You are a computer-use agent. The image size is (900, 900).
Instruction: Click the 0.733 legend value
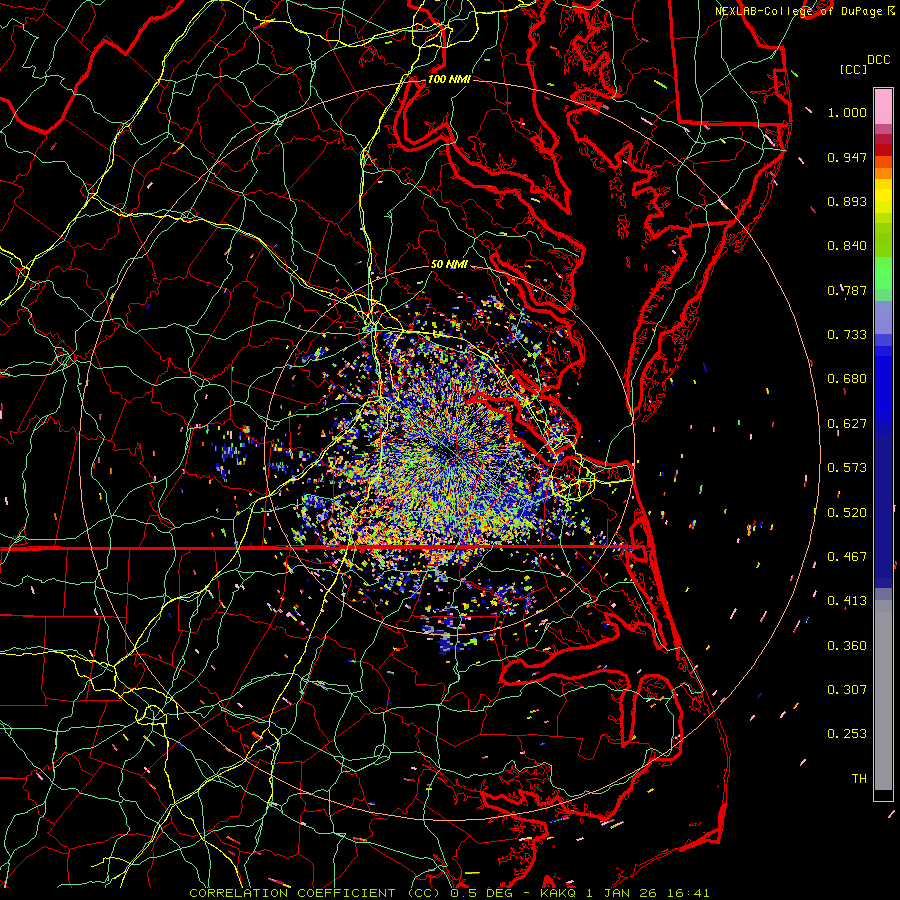(847, 335)
